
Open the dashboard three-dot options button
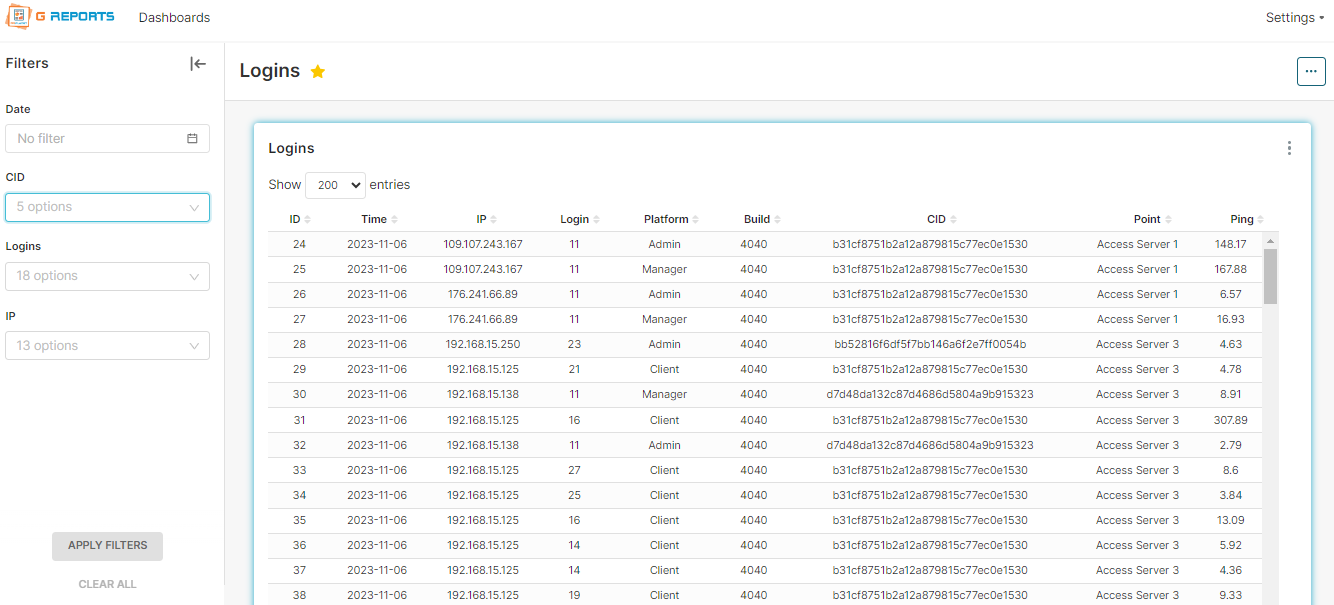(x=1310, y=72)
